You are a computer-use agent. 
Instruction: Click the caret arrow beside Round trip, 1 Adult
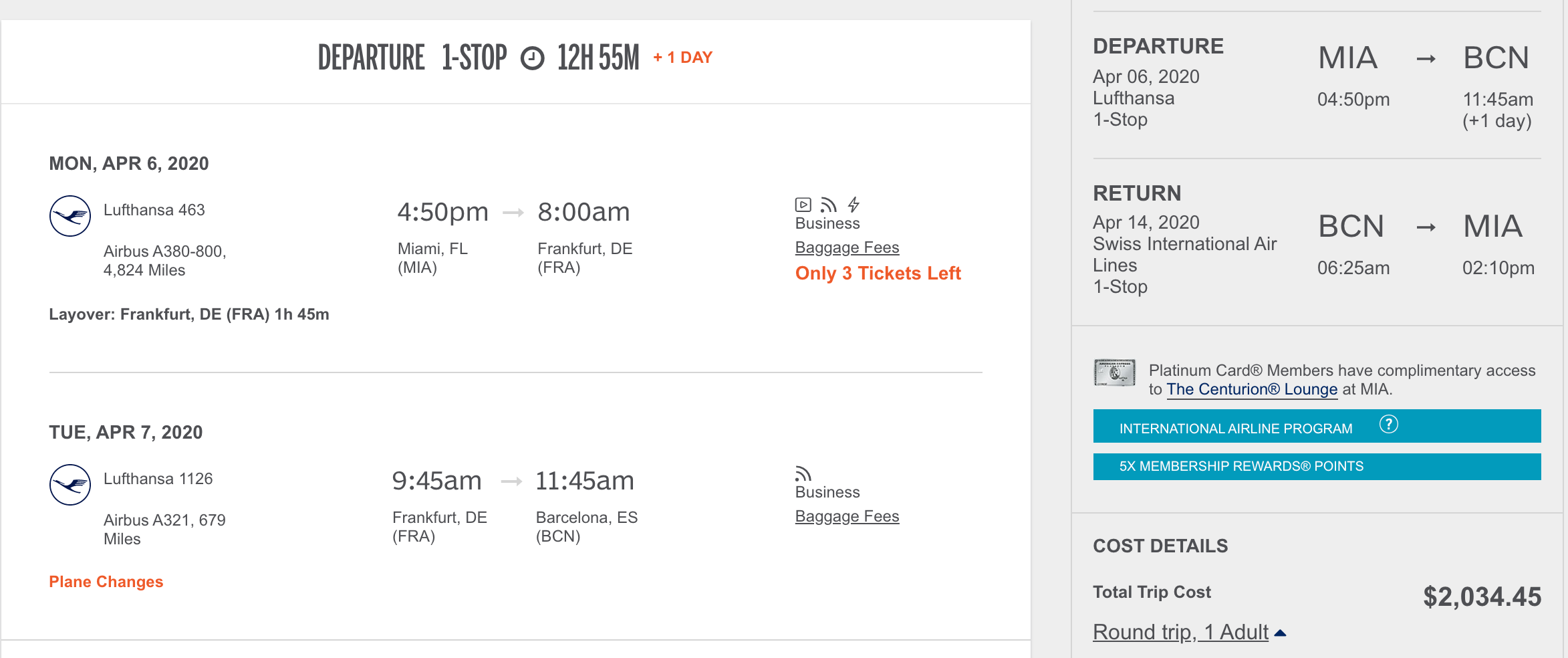(x=1280, y=633)
